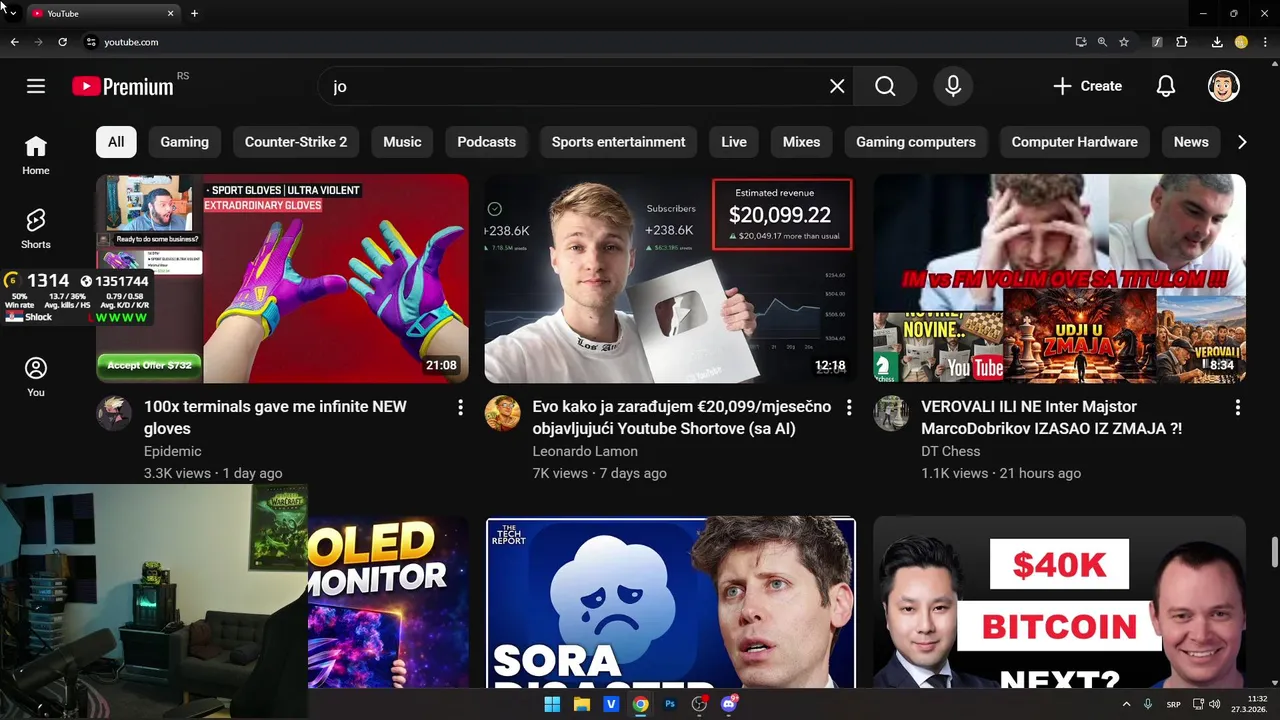Open the Epidemic channel name link
This screenshot has width=1280, height=720.
coord(173,451)
